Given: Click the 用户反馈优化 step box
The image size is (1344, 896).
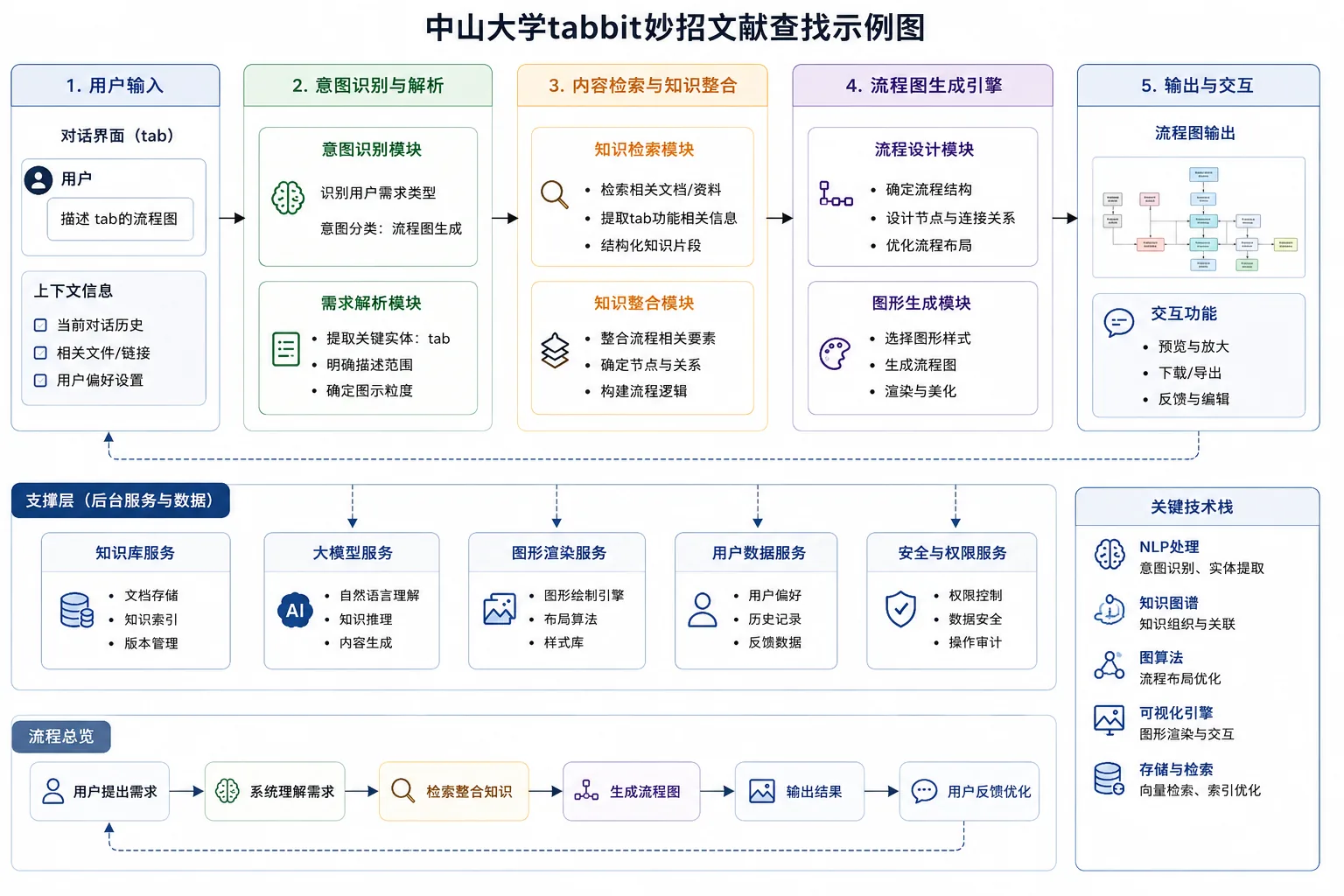Looking at the screenshot, I should [x=969, y=791].
